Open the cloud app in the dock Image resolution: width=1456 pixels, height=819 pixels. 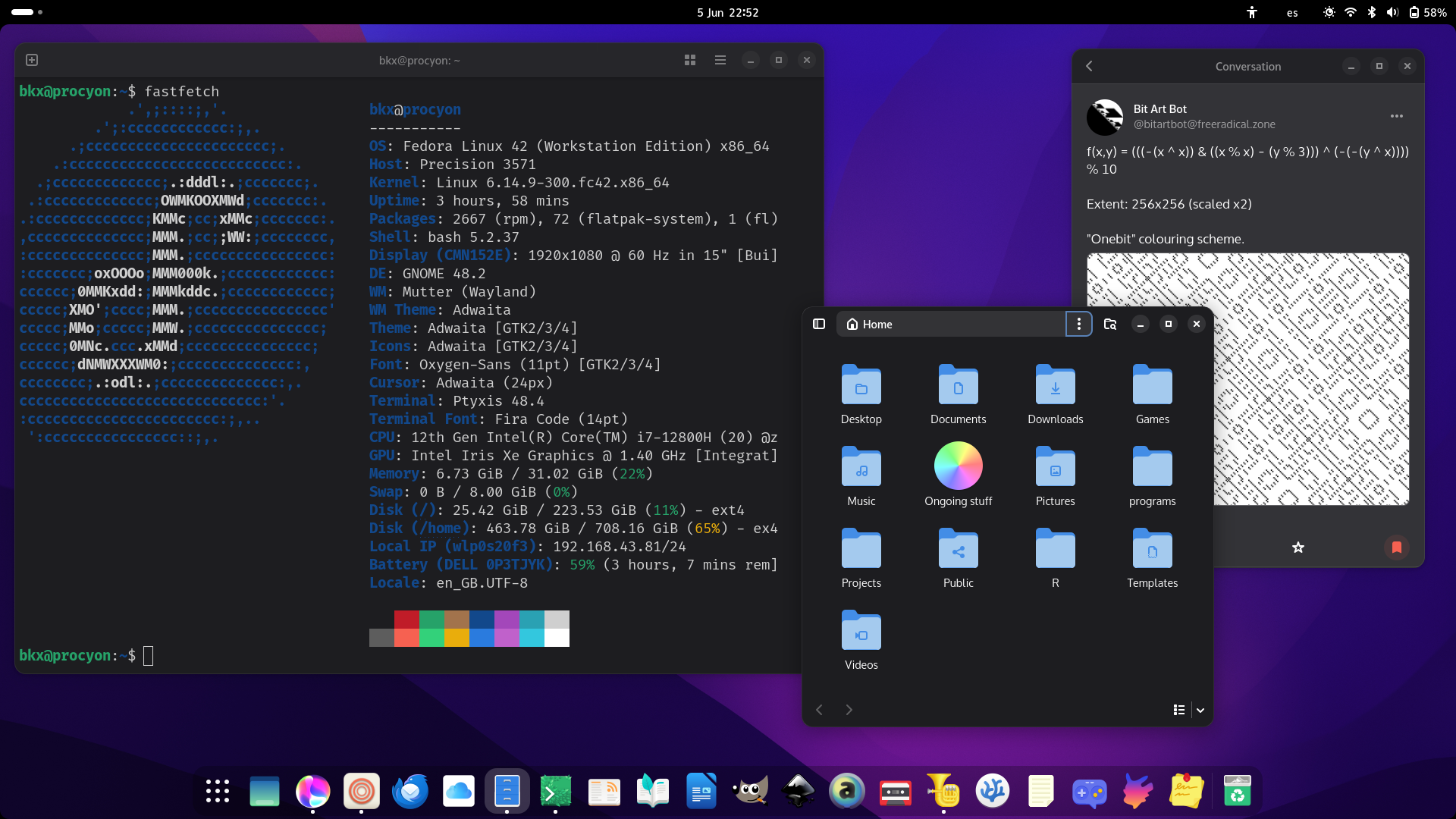[459, 791]
